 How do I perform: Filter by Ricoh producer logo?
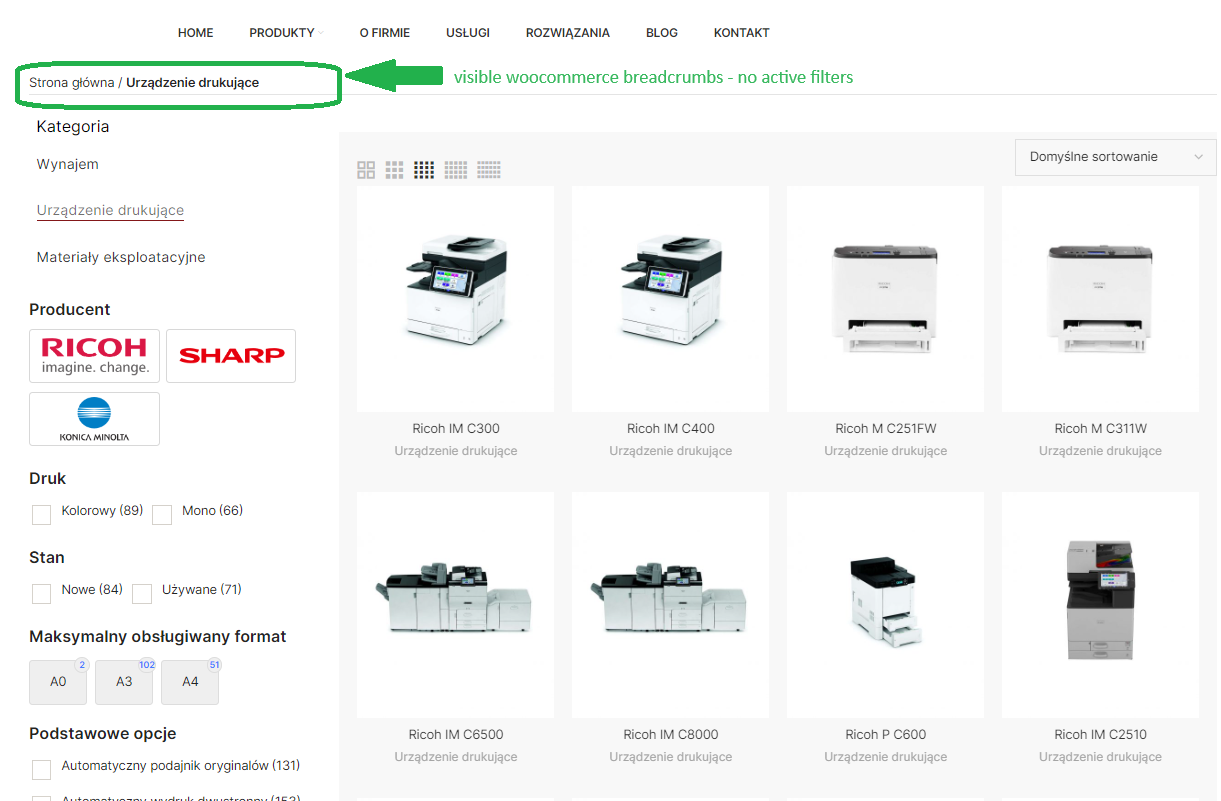tap(95, 355)
